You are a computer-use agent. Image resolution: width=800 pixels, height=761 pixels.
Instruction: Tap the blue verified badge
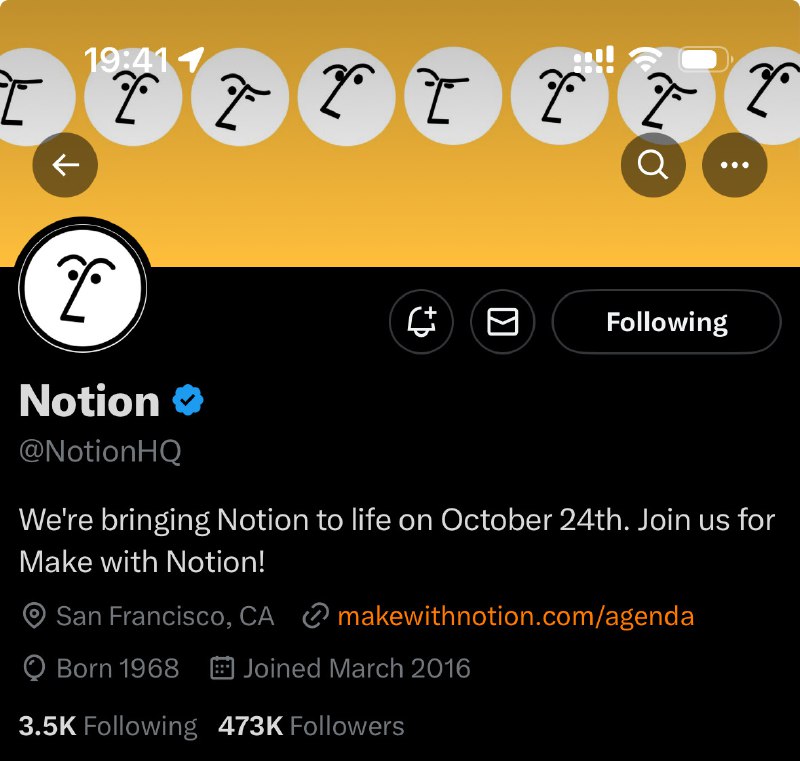point(188,400)
